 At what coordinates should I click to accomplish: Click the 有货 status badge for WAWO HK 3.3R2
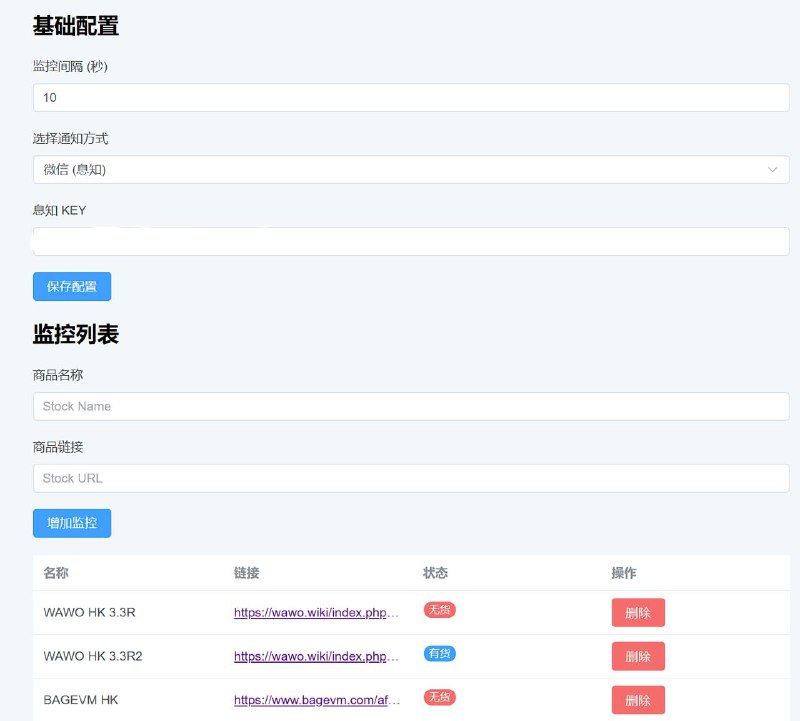[x=441, y=654]
